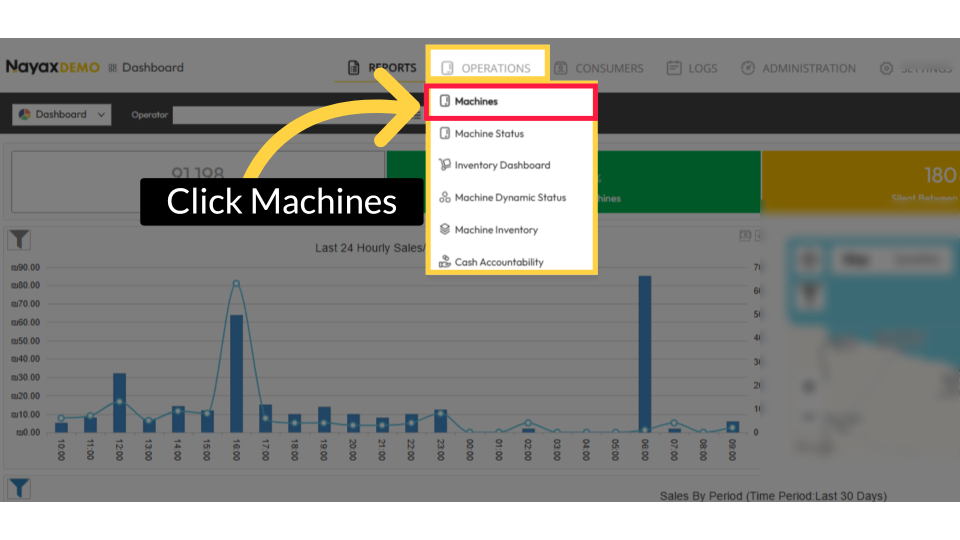Click the Cash Accountability icon
Image resolution: width=960 pixels, height=540 pixels.
[445, 262]
